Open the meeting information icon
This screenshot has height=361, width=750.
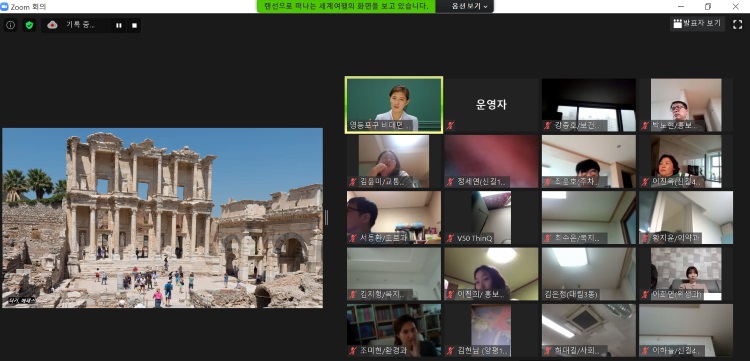[11, 25]
